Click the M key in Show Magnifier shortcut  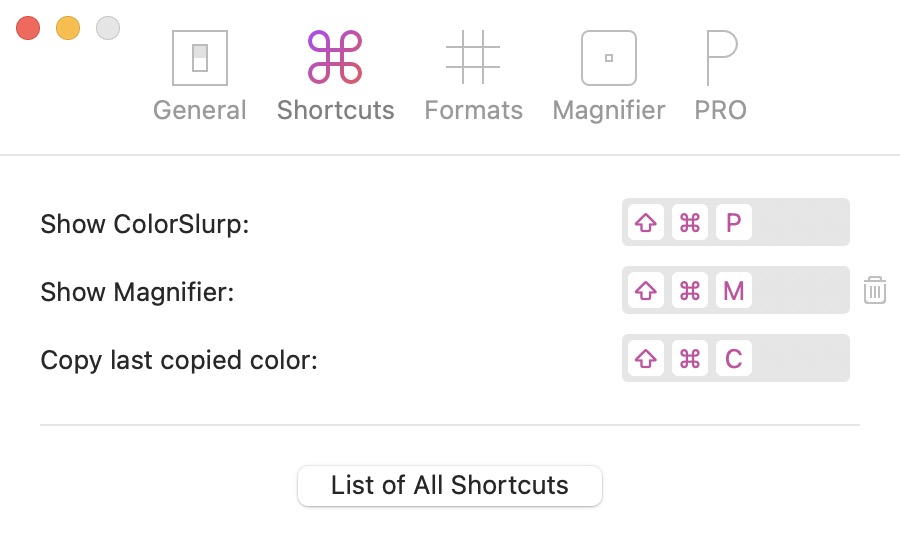(733, 291)
